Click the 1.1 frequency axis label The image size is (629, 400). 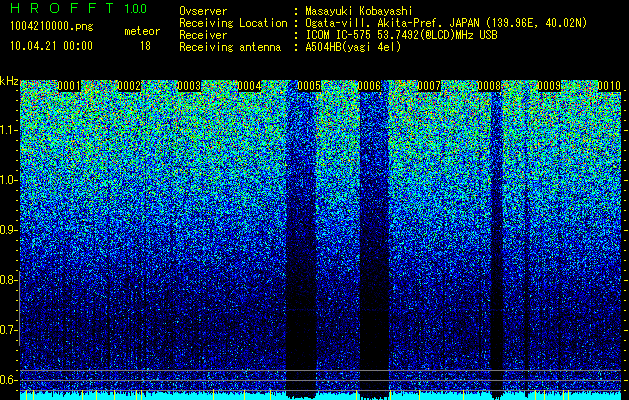(x=9, y=130)
